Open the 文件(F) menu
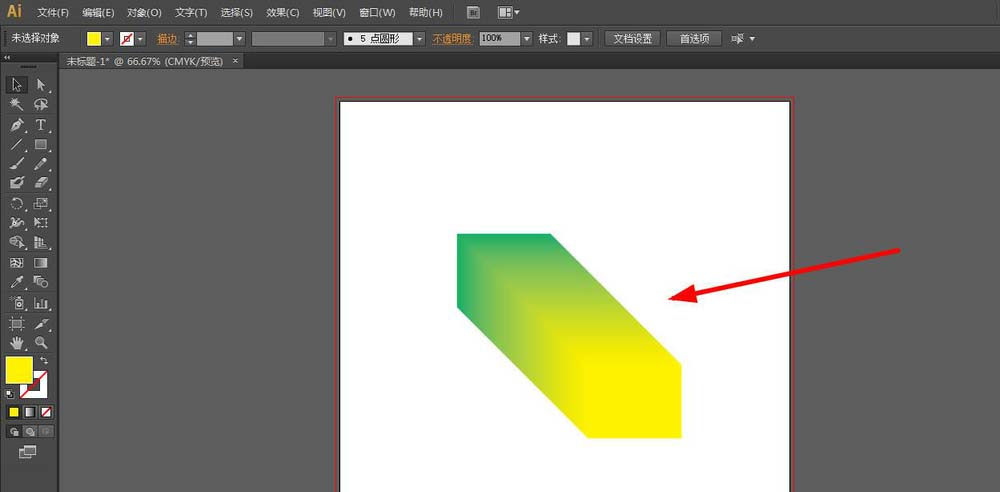 [x=53, y=13]
